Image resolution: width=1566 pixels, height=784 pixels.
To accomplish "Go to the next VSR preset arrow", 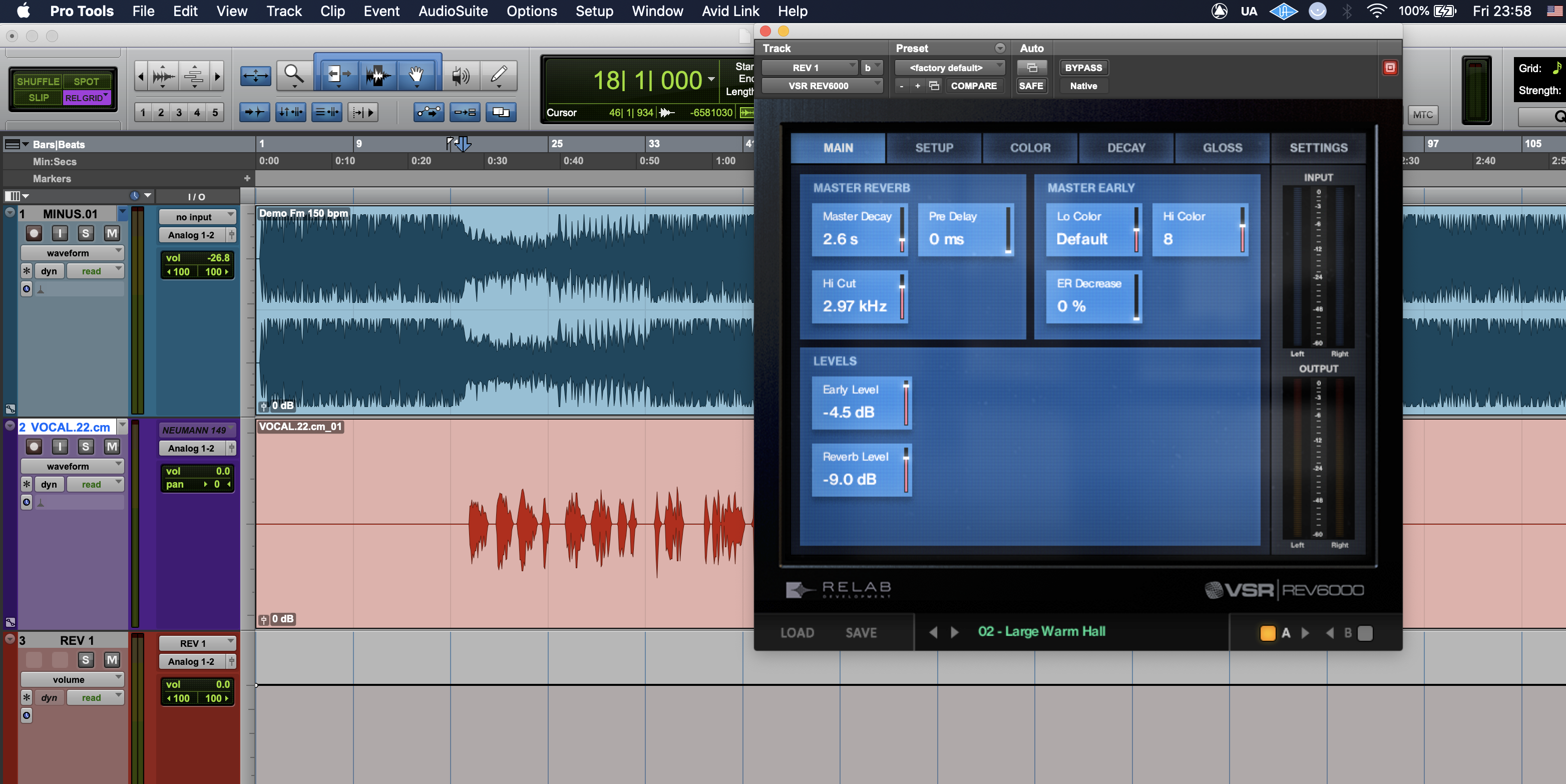I will pos(954,632).
